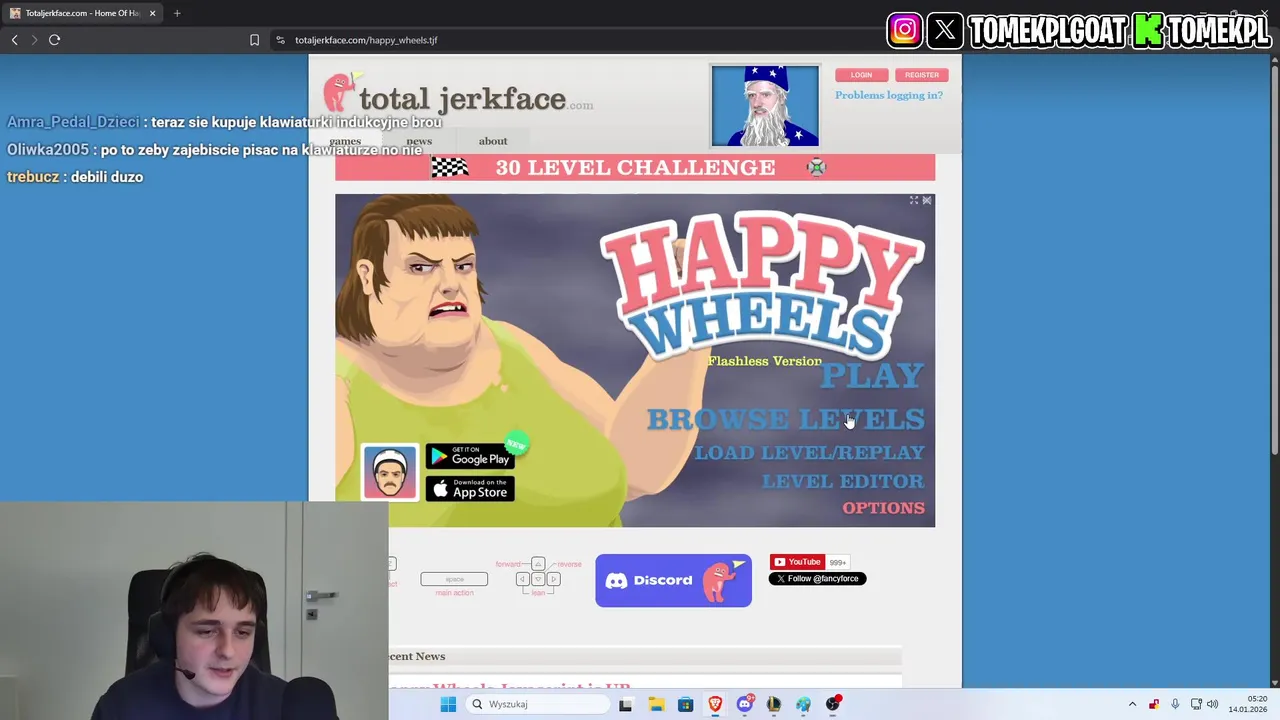Open clock and date 05:20
1280x720 pixels.
[x=1247, y=704]
